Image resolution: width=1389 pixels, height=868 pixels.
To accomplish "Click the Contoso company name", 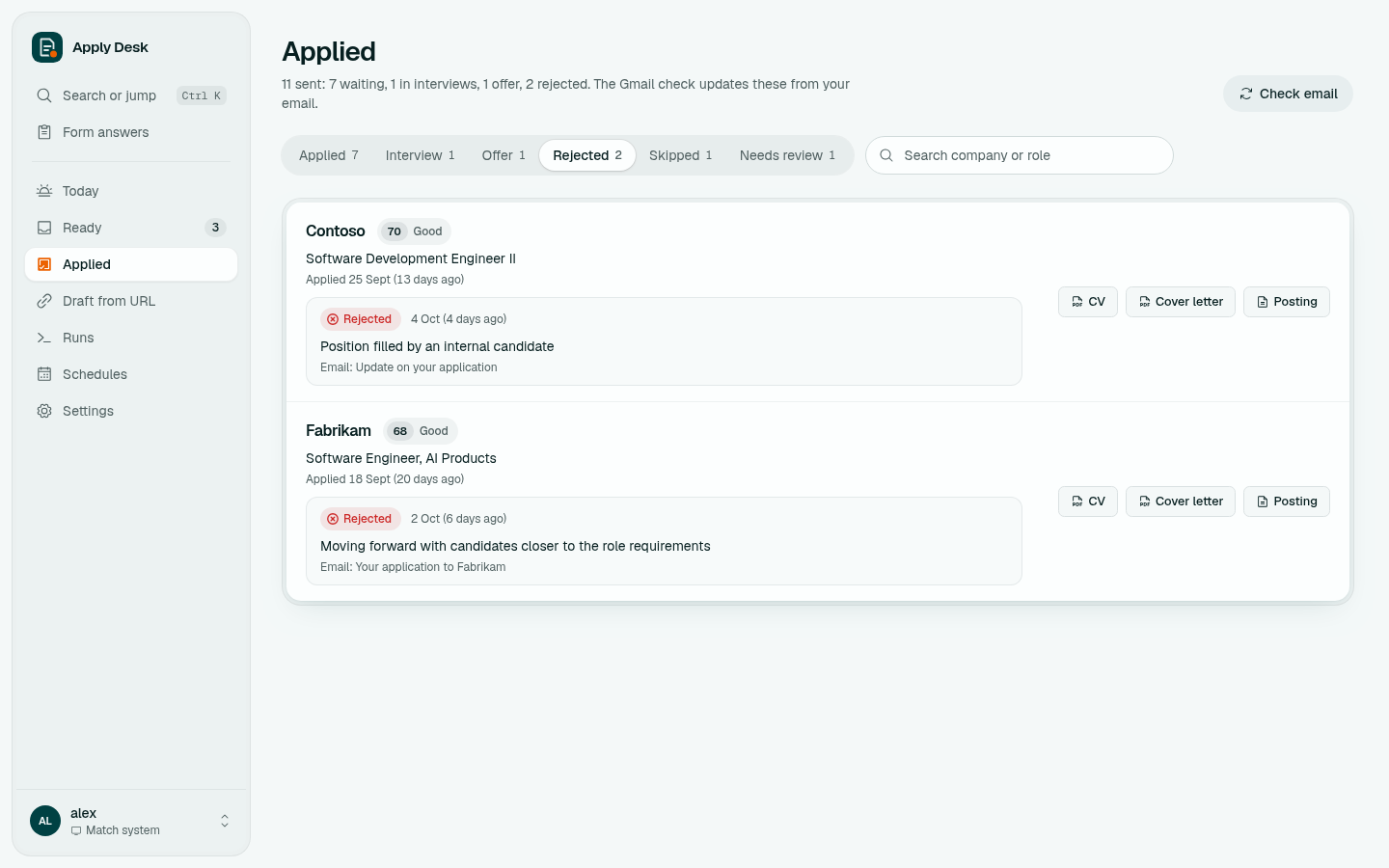I will 336,231.
